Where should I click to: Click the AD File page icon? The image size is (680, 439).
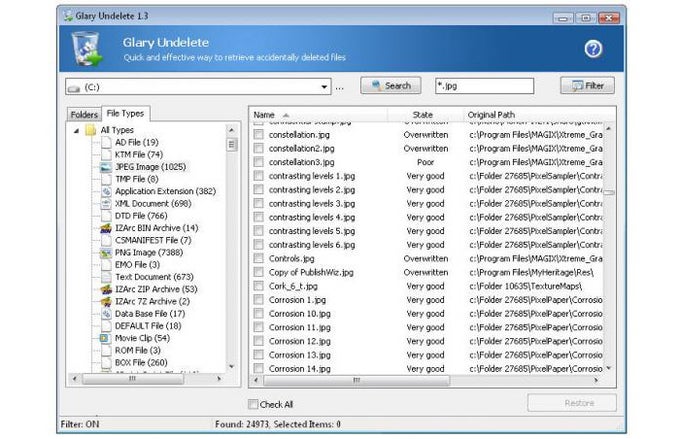click(106, 142)
